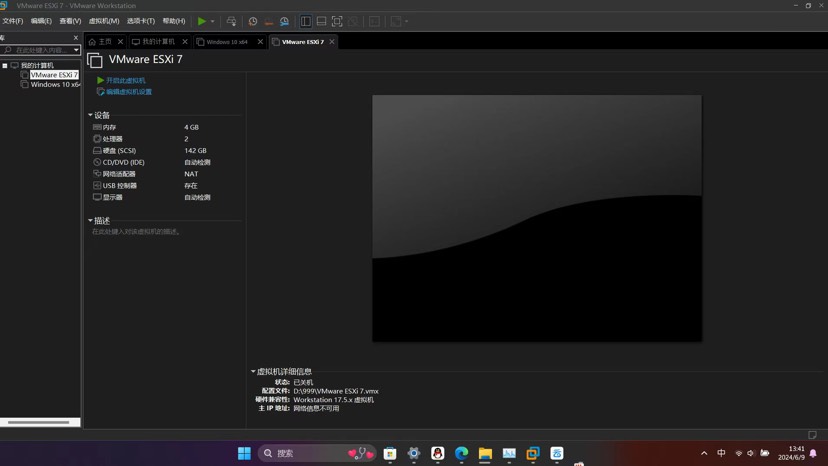Switch to the Windows 10 x64 tab
828x466 pixels.
point(227,42)
